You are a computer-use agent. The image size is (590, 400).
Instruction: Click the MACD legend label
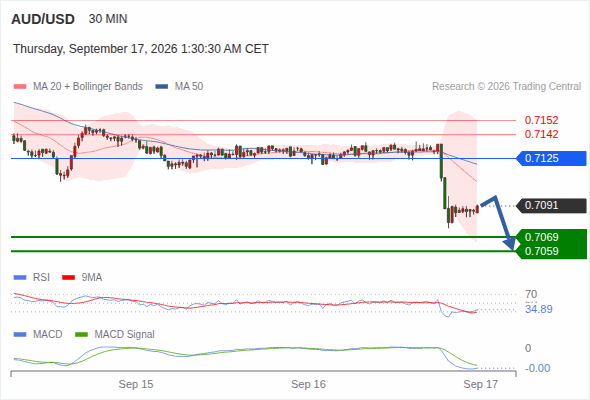click(48, 335)
